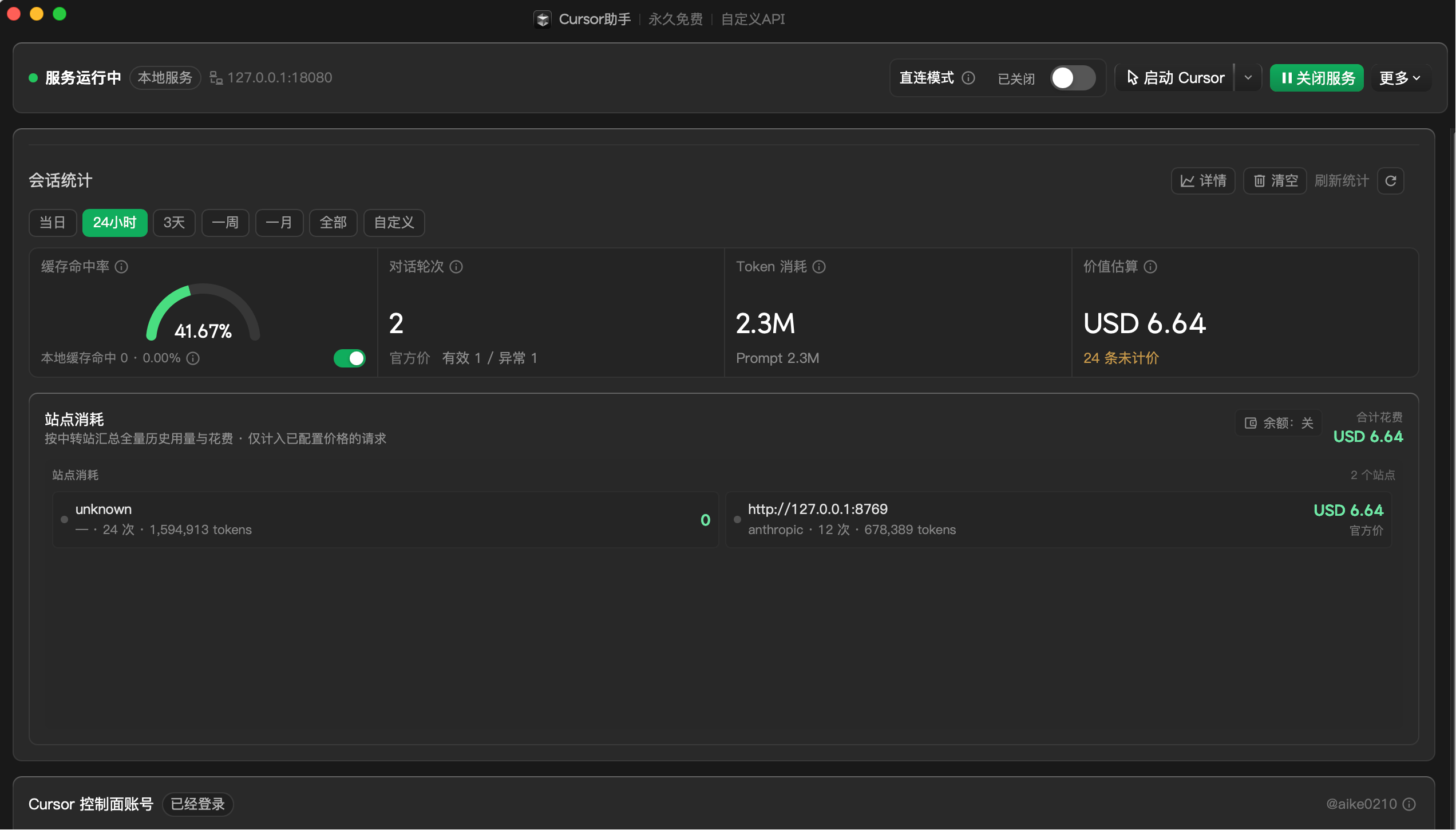
Task: Click the Cursor助手 app logo in title bar
Action: click(x=543, y=19)
